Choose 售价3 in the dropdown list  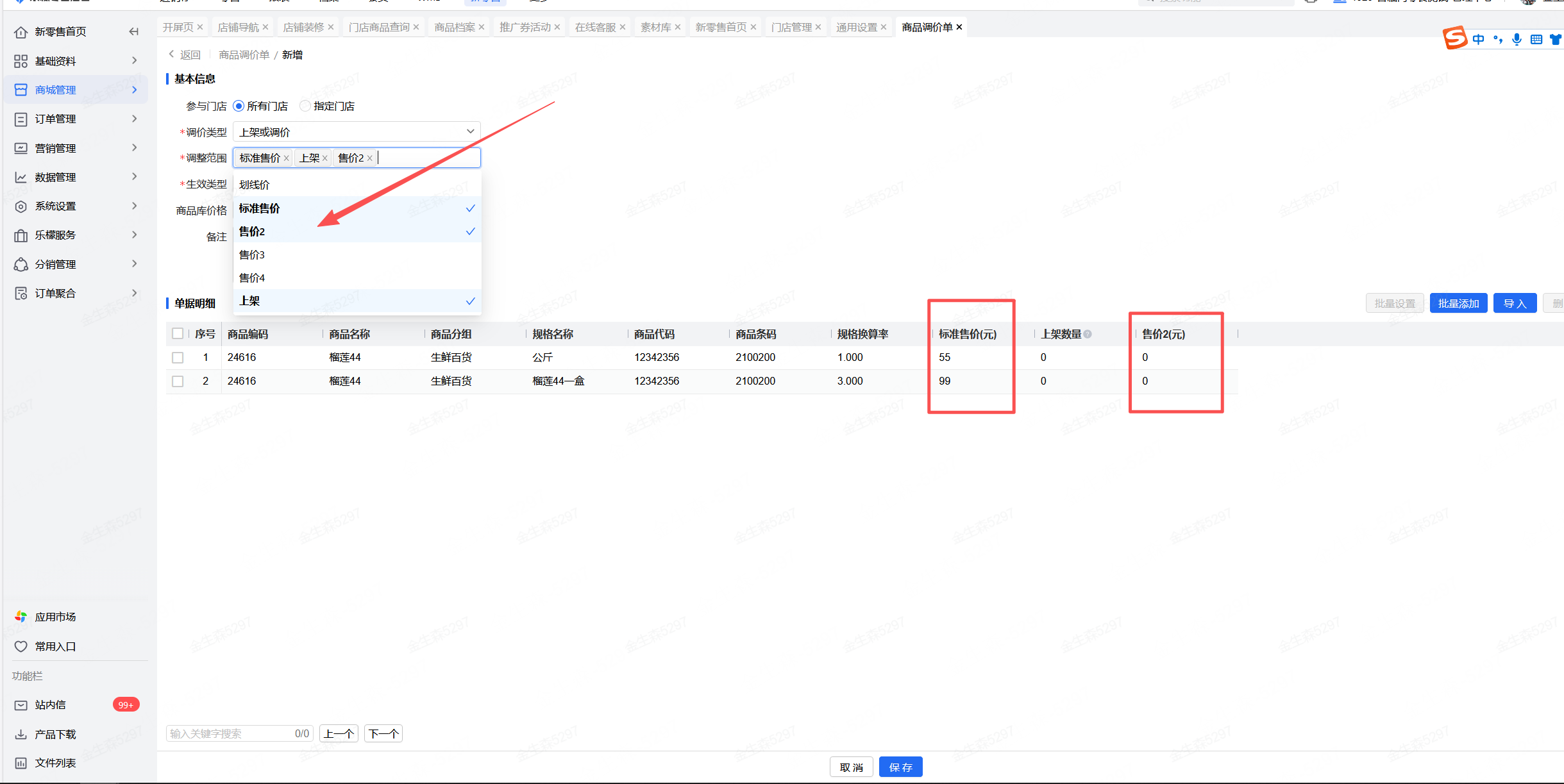tap(252, 254)
